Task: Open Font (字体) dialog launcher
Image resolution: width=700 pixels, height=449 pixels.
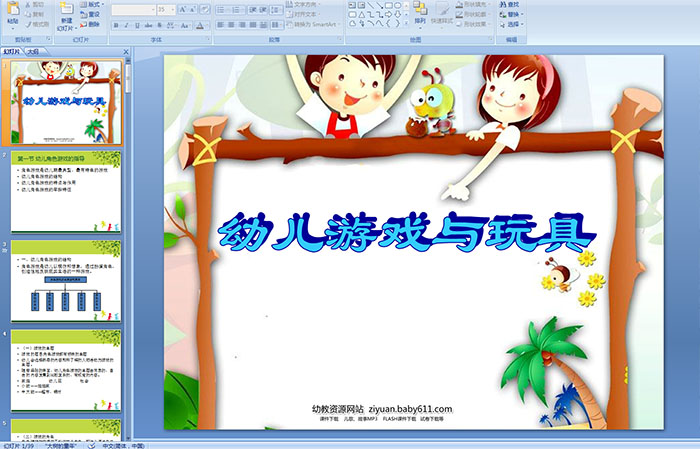Action: tap(208, 39)
